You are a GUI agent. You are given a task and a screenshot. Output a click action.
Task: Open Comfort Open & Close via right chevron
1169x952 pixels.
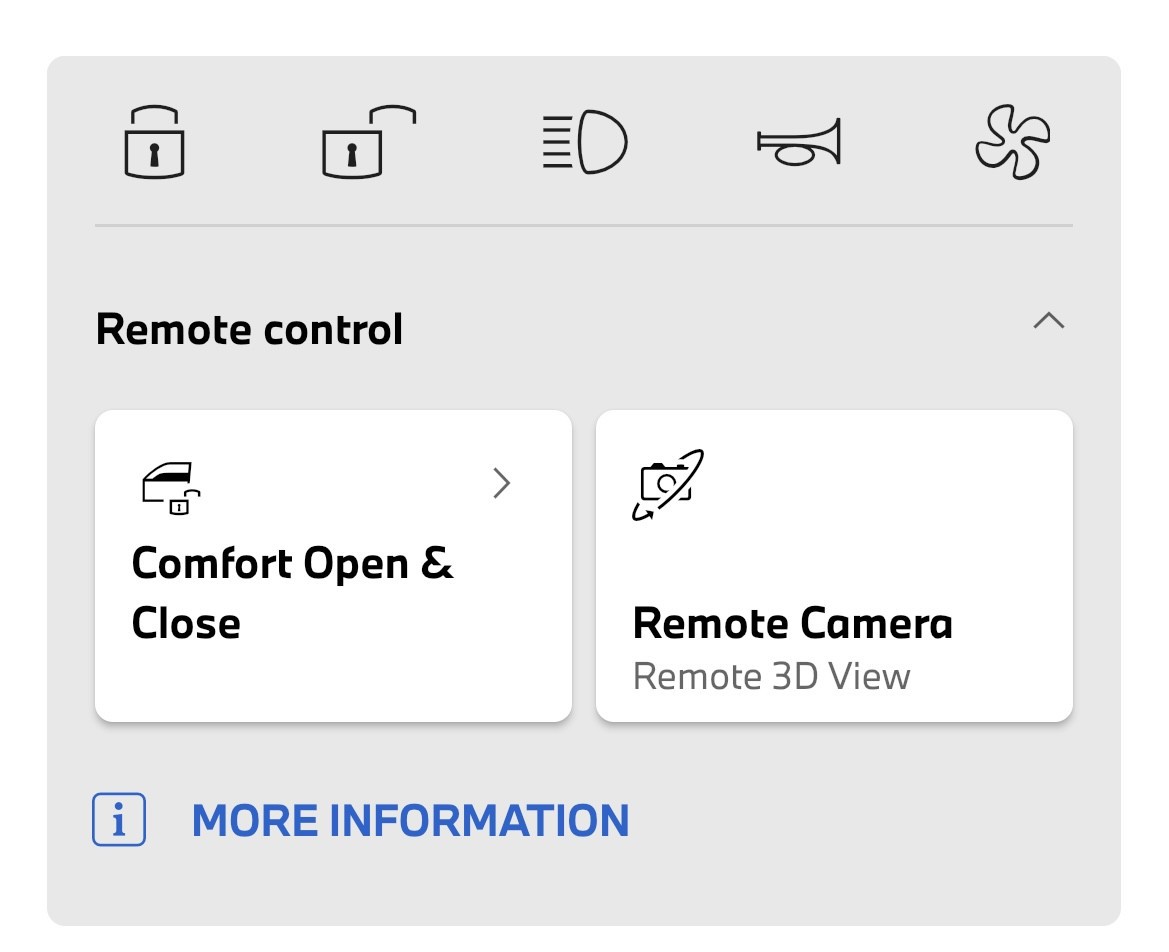pyautogui.click(x=502, y=483)
